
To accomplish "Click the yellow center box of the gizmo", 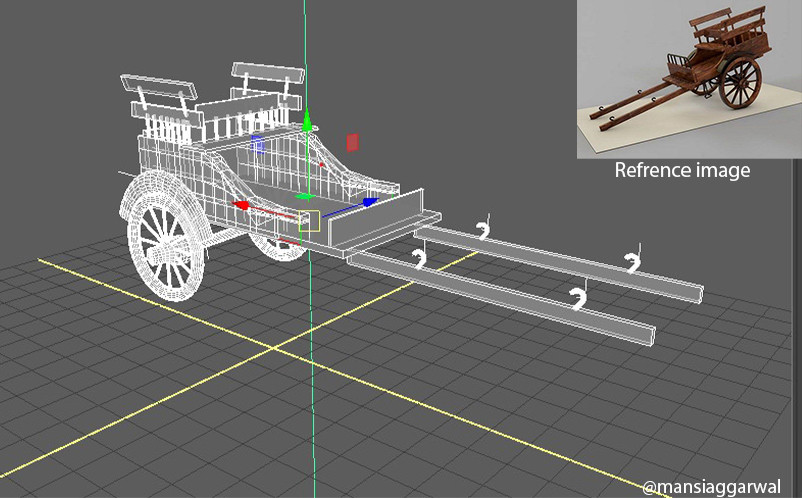I will click(309, 221).
